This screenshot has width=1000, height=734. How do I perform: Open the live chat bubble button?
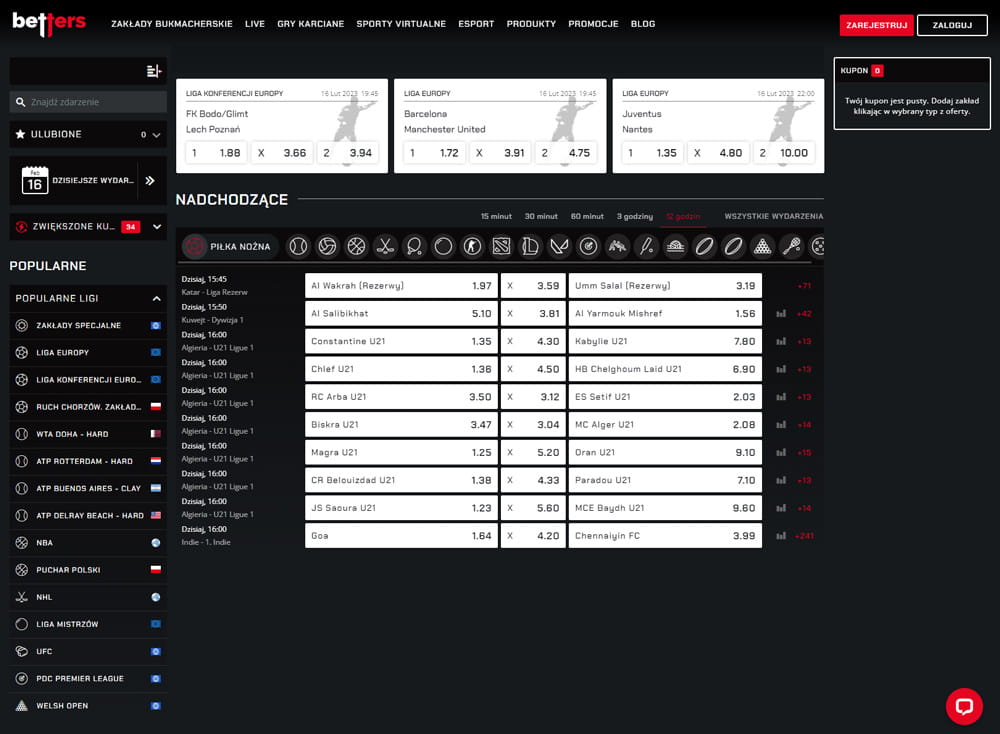click(964, 706)
